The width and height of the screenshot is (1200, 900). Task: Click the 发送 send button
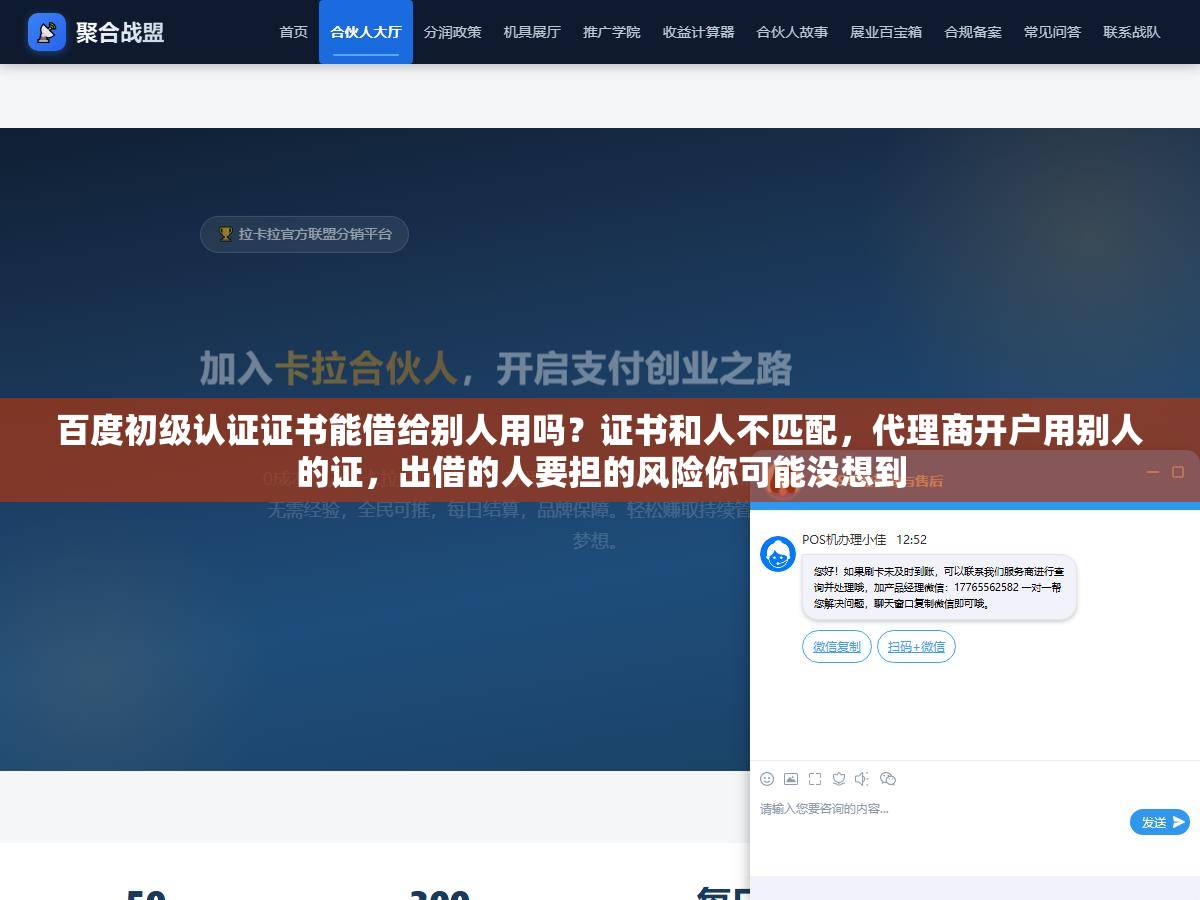click(x=1160, y=822)
